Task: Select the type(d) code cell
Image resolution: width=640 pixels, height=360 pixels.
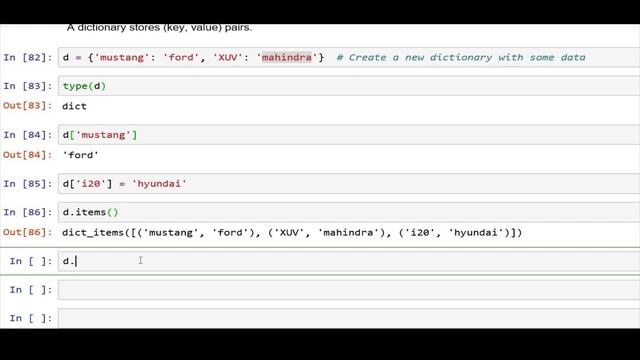Action: coord(349,86)
